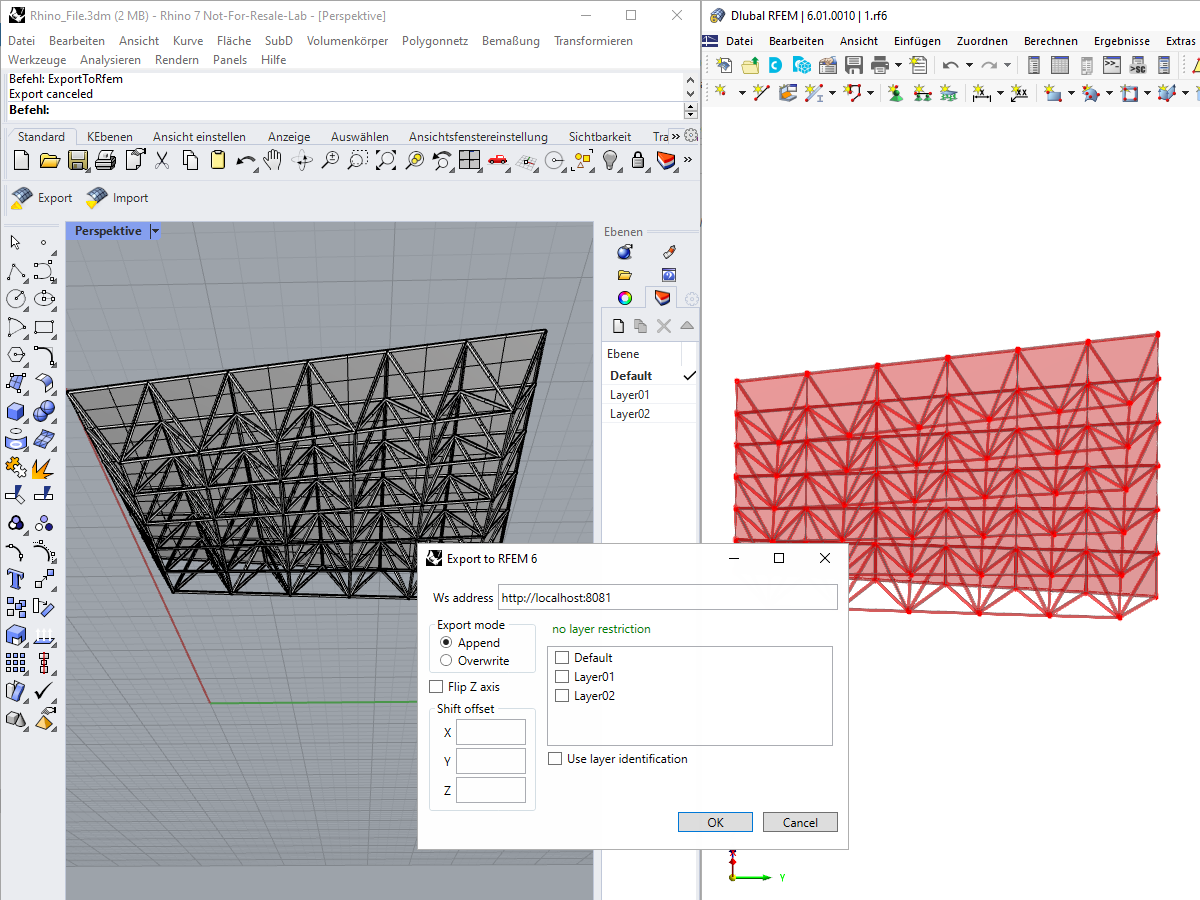Switch to the Sichtbarkeit toolbar tab
Screen dimensions: 1200x900
599,137
